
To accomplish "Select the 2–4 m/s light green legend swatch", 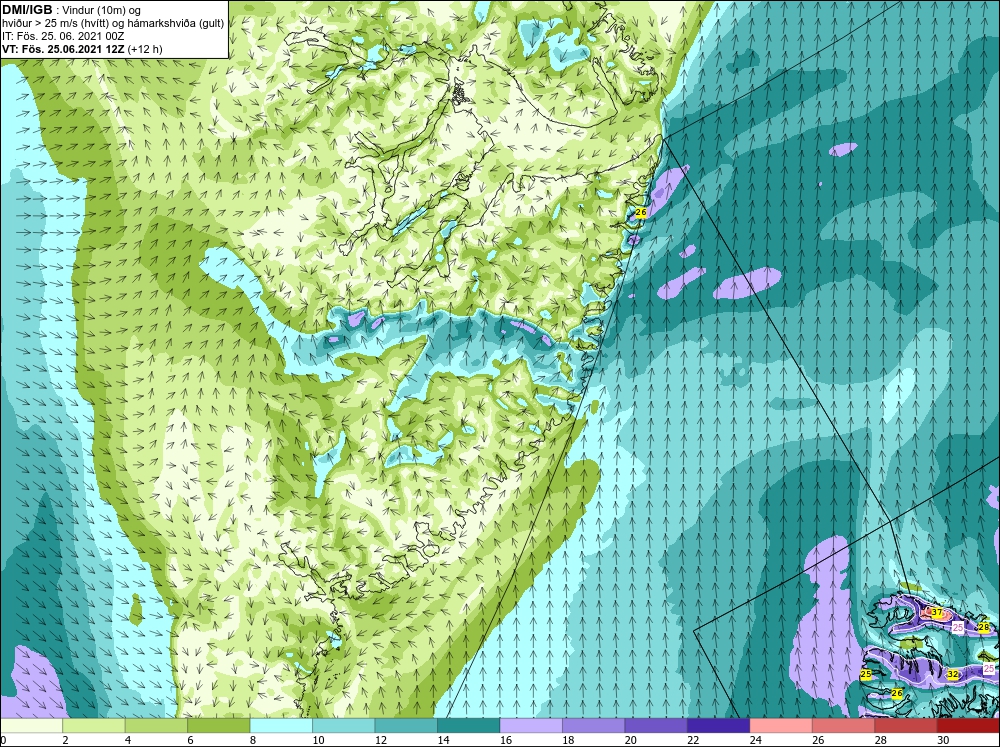I will (94, 725).
